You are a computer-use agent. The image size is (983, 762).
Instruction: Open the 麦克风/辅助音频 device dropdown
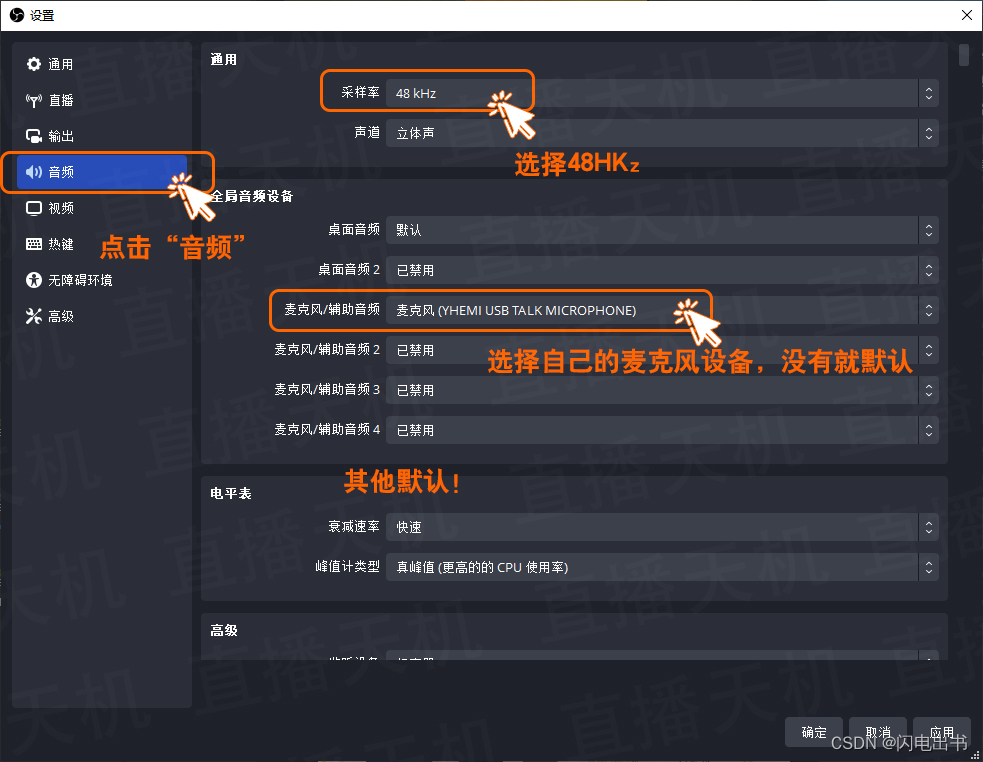[x=662, y=310]
